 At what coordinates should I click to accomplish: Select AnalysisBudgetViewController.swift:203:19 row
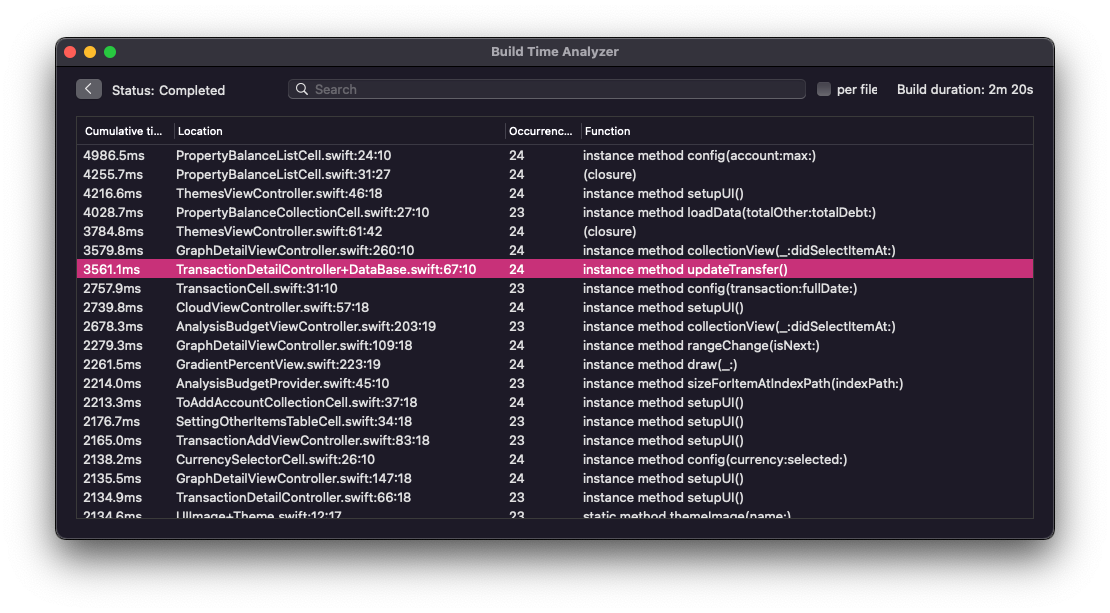pyautogui.click(x=555, y=326)
